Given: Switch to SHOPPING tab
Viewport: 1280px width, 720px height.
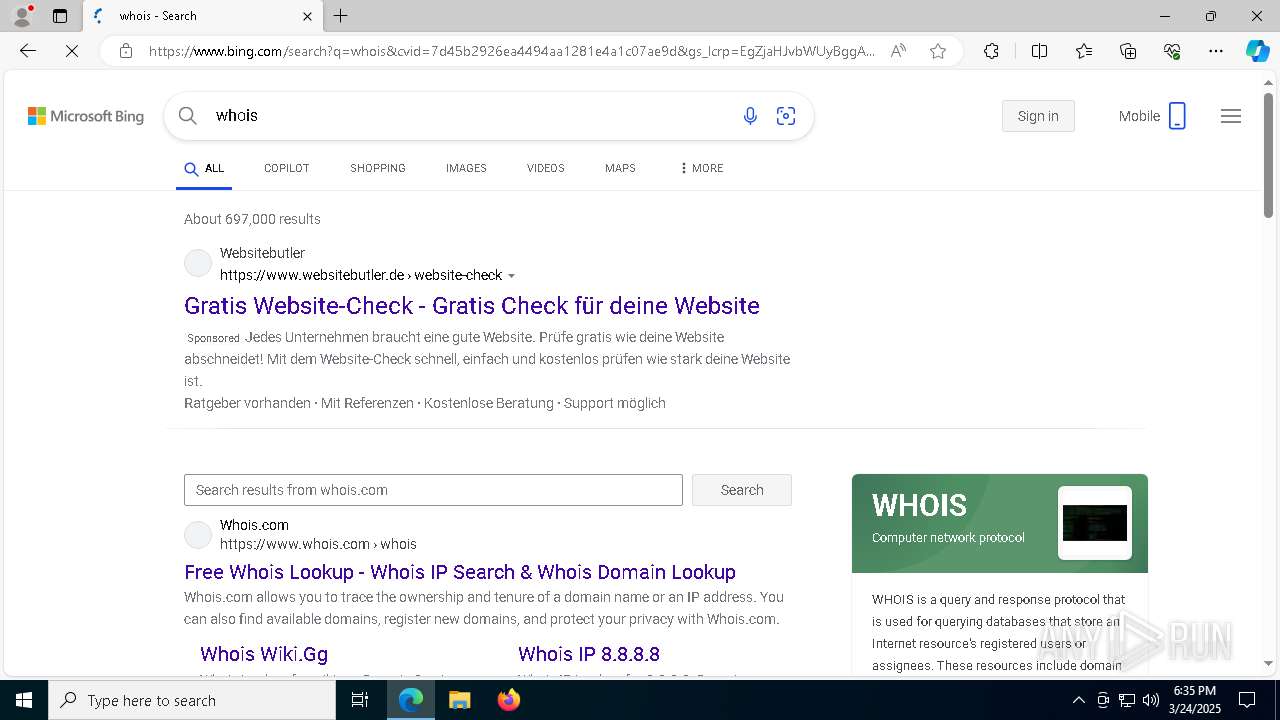Looking at the screenshot, I should tap(377, 168).
